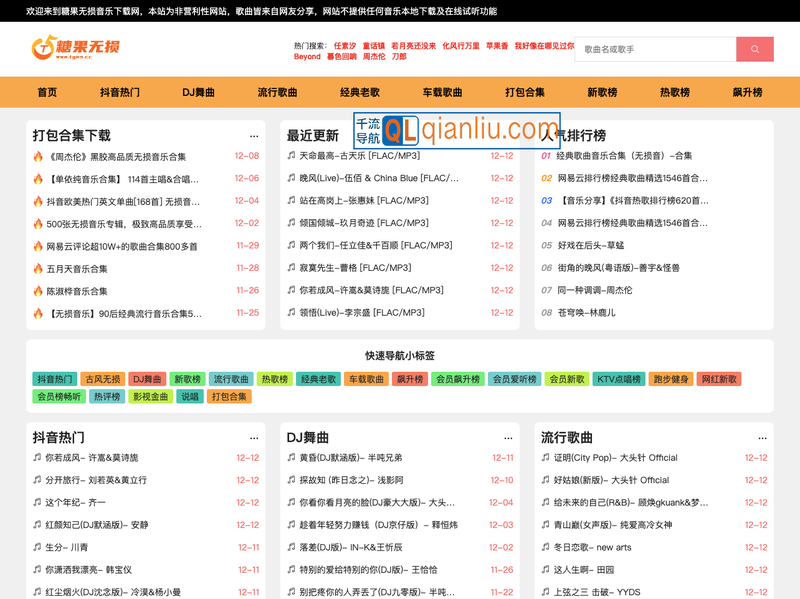This screenshot has height=599, width=800.
Task: Expand more items in DJ舞曲 panel
Action: pos(510,437)
